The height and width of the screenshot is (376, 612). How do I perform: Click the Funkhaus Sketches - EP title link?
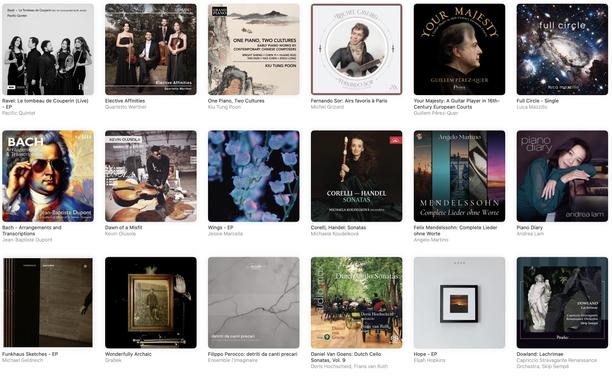pos(30,354)
